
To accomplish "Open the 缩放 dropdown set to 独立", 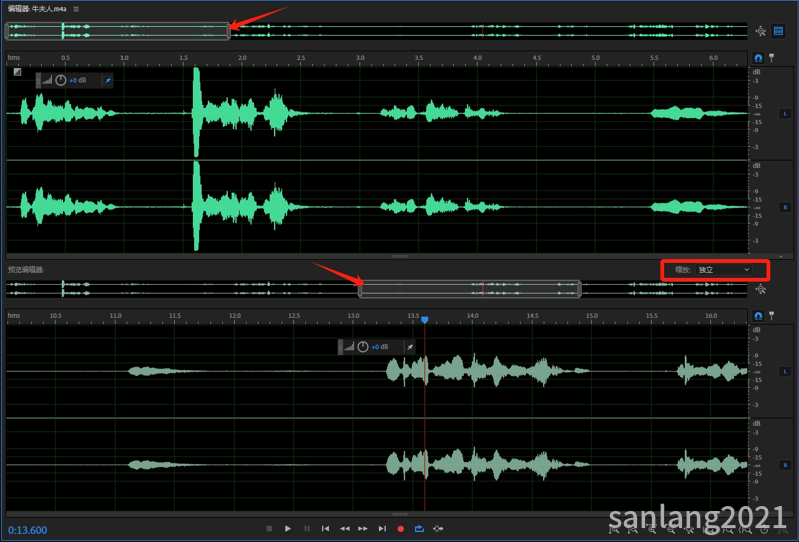I will coord(724,269).
